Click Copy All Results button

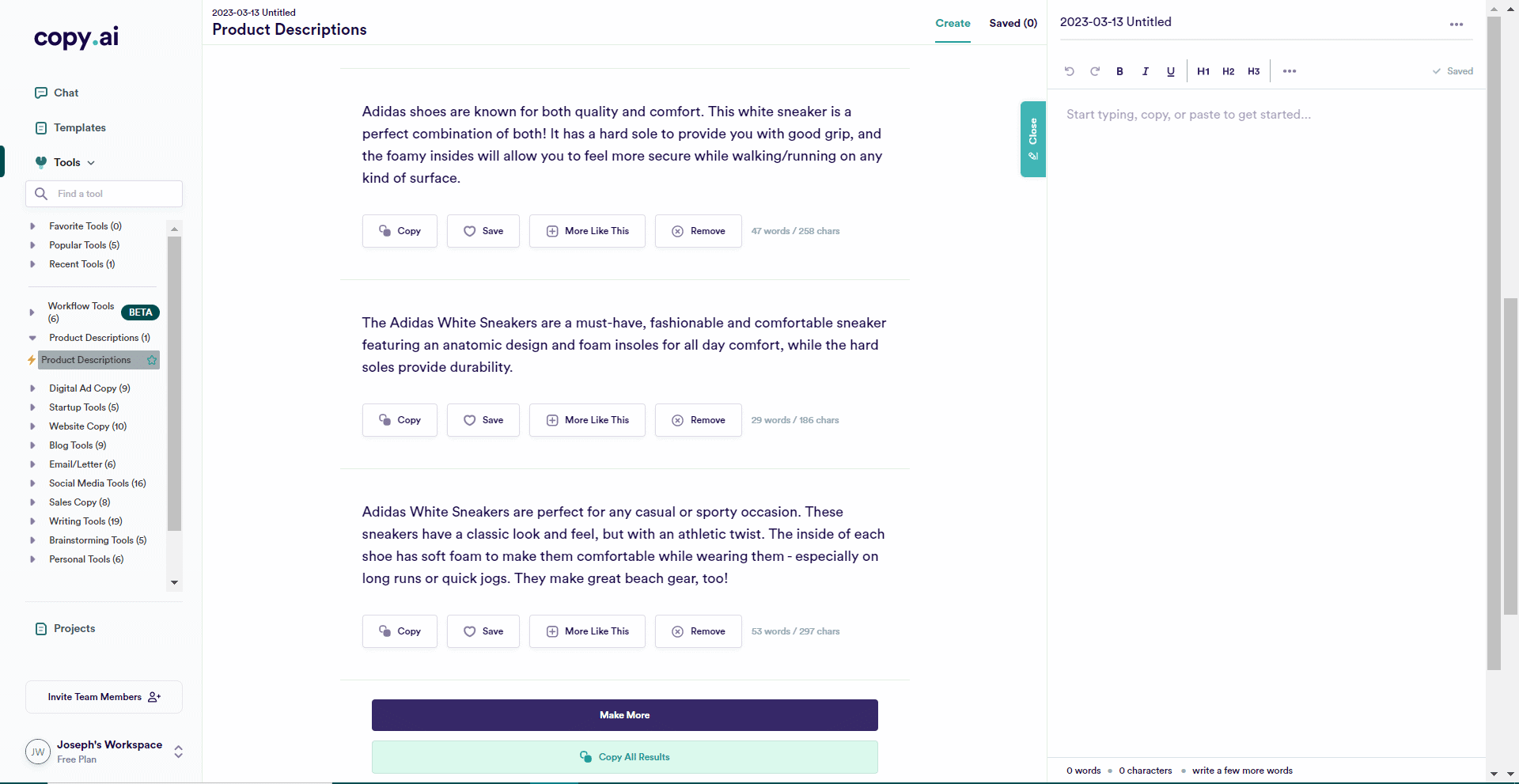(624, 757)
